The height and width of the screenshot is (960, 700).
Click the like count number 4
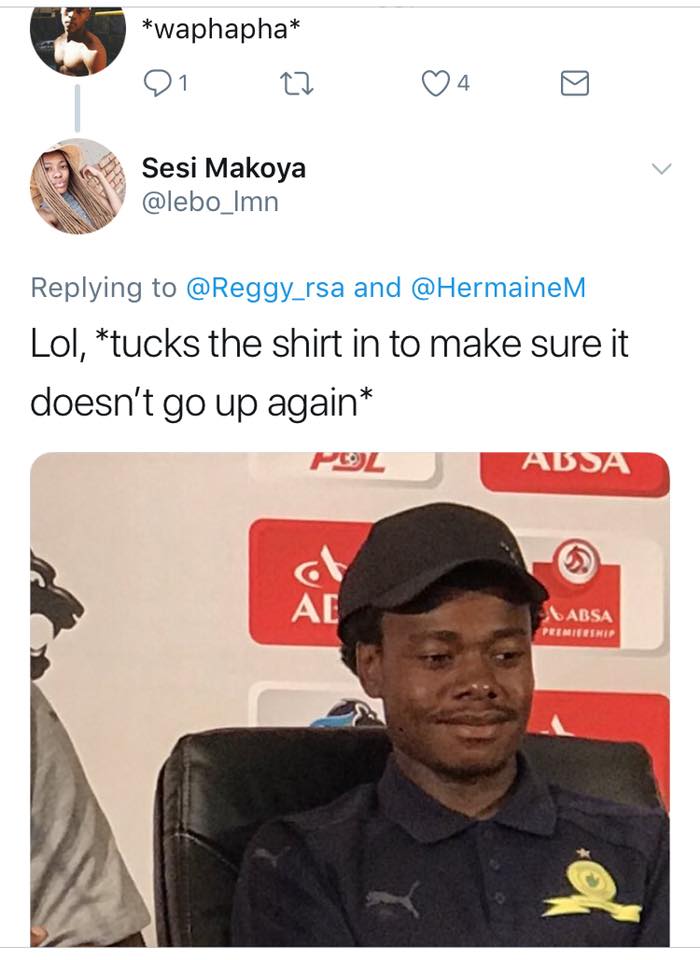pyautogui.click(x=464, y=83)
